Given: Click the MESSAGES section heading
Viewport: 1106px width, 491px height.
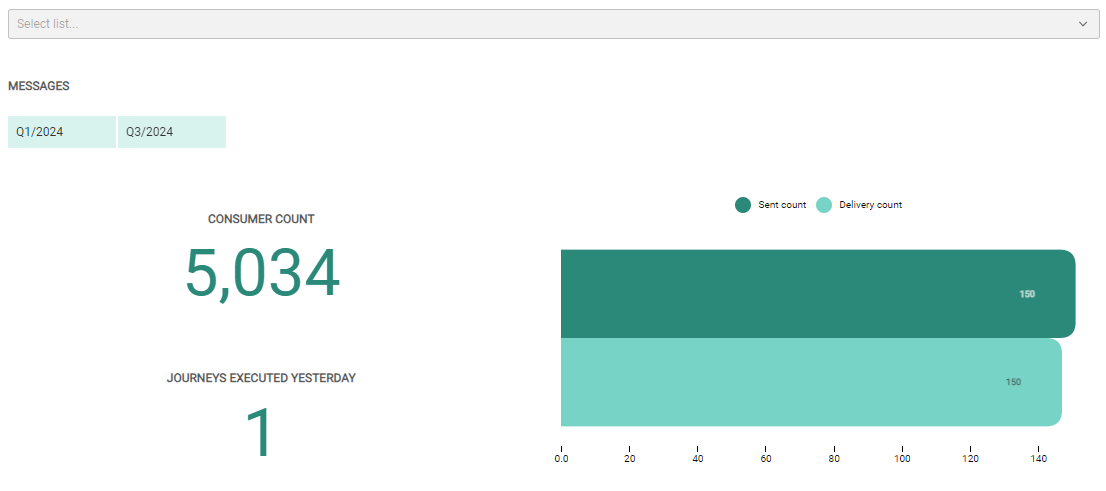Looking at the screenshot, I should pyautogui.click(x=39, y=86).
